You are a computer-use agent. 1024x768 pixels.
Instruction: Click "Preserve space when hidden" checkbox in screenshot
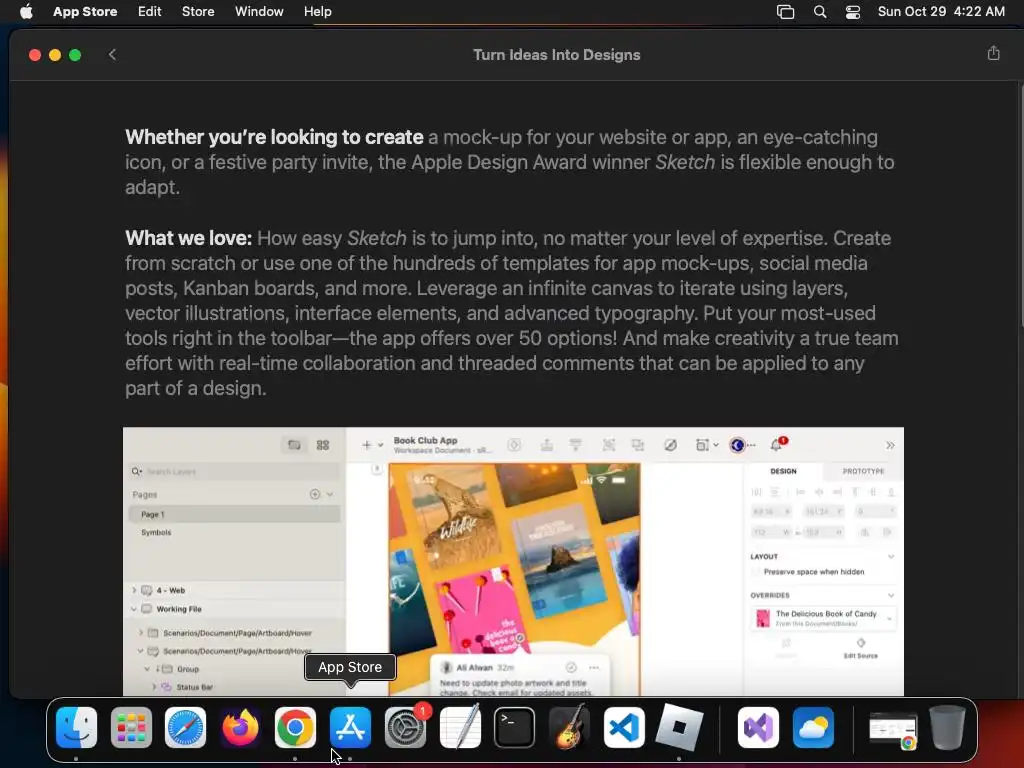(756, 572)
